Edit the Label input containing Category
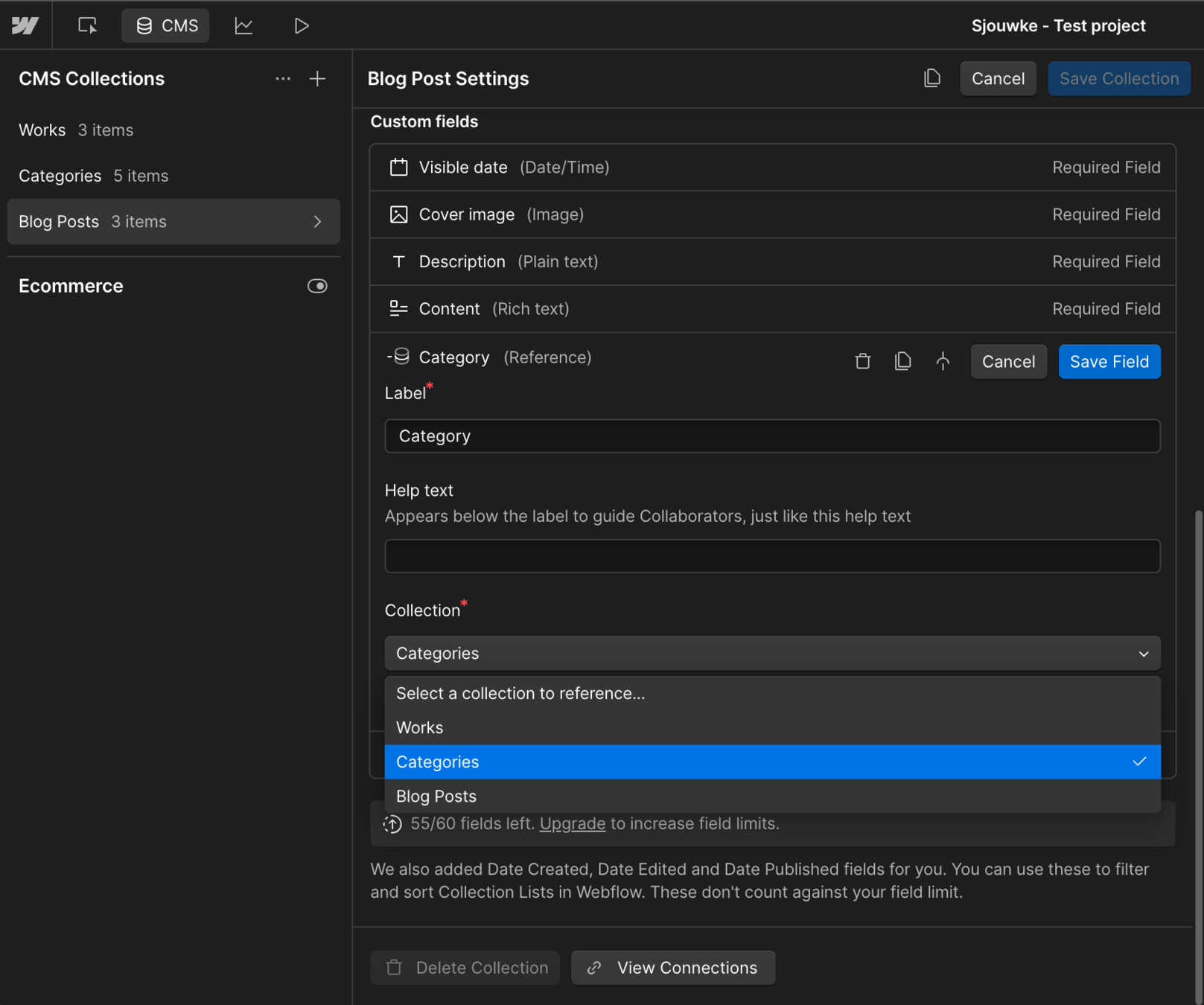 click(x=773, y=436)
